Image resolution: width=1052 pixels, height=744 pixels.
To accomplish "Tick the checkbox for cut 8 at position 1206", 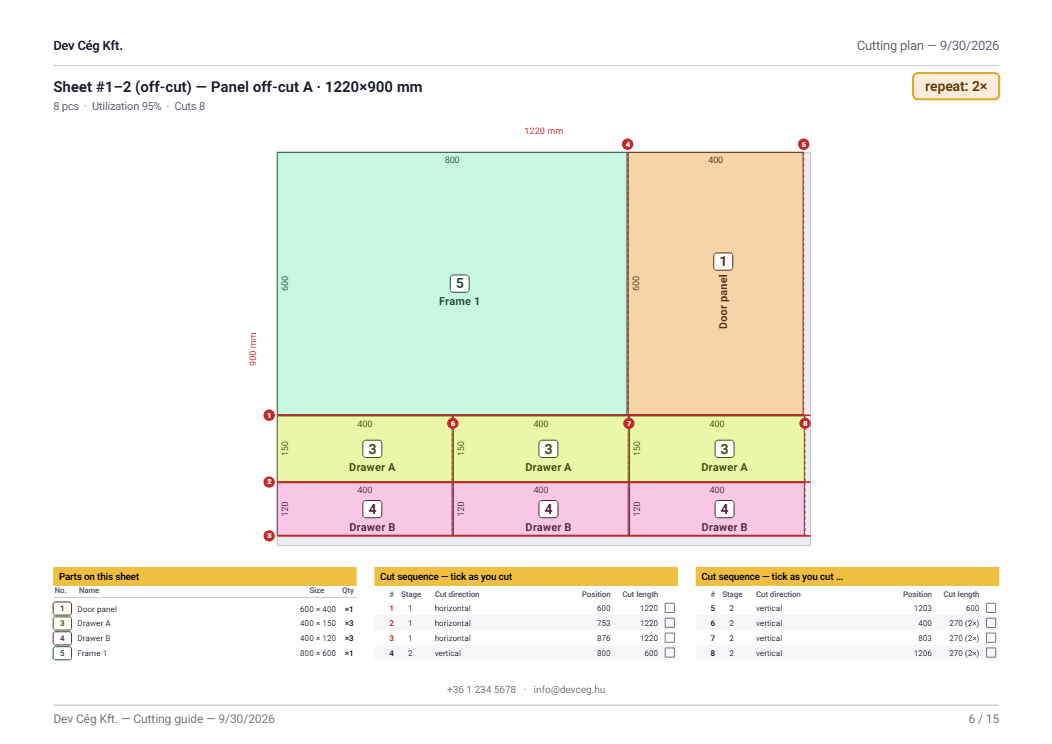I will pos(991,653).
